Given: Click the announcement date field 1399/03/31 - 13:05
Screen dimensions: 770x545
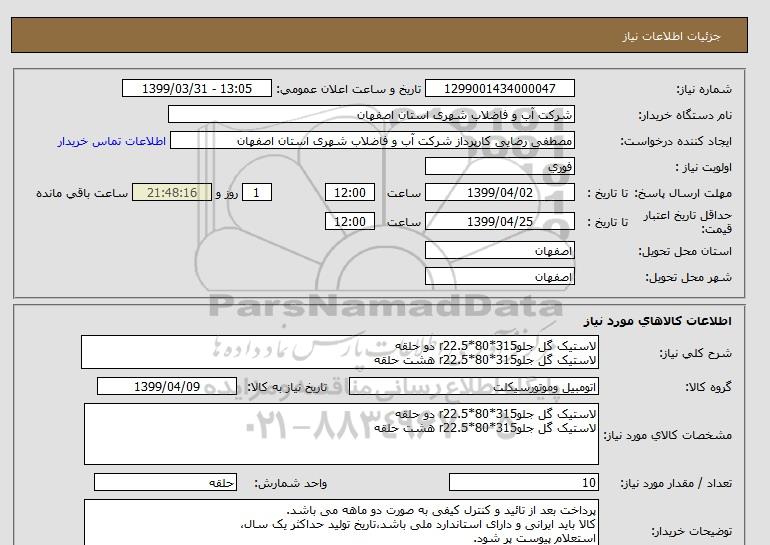Looking at the screenshot, I should tap(196, 88).
